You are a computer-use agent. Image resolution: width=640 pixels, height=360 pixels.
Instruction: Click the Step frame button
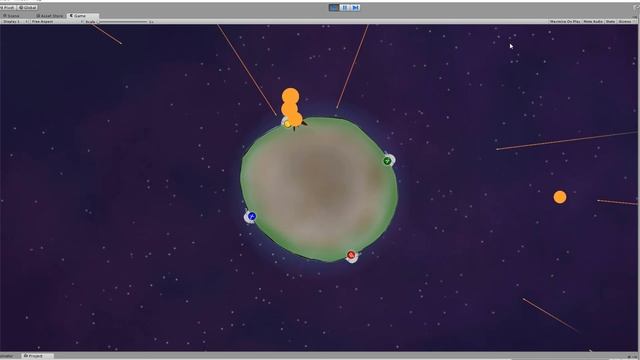pos(355,7)
